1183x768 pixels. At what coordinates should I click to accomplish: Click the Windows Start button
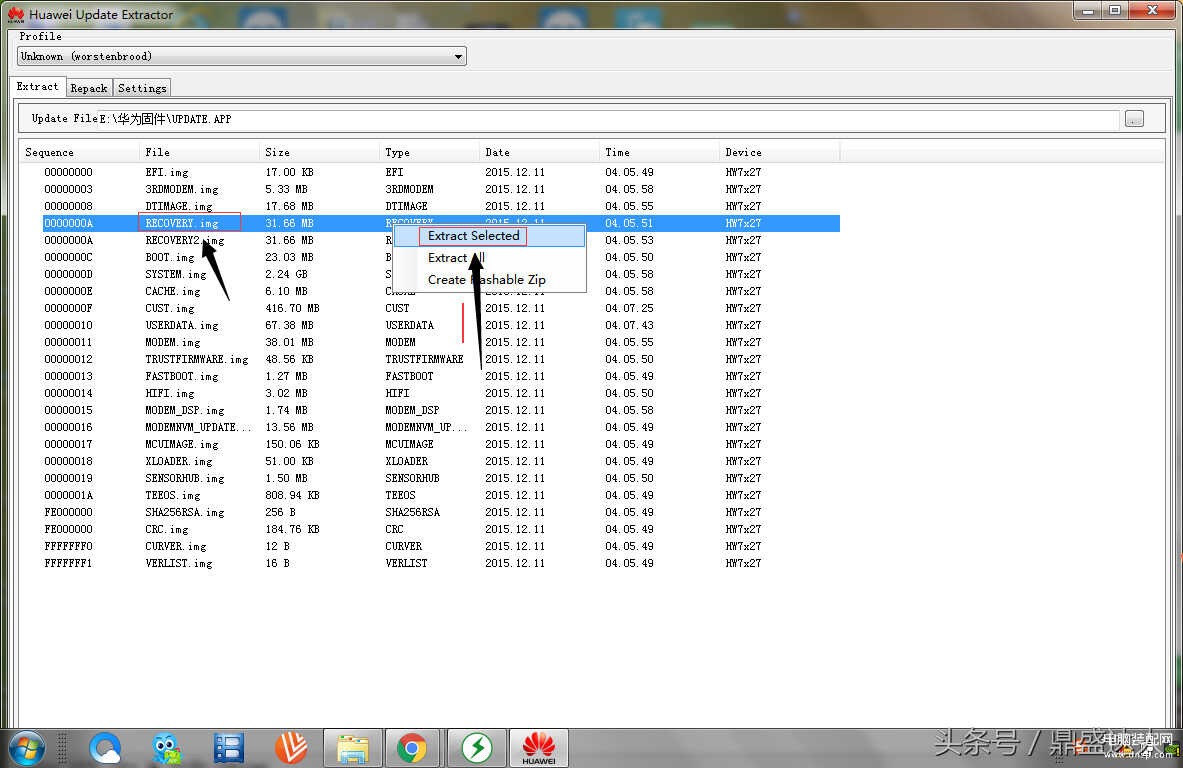pos(27,747)
